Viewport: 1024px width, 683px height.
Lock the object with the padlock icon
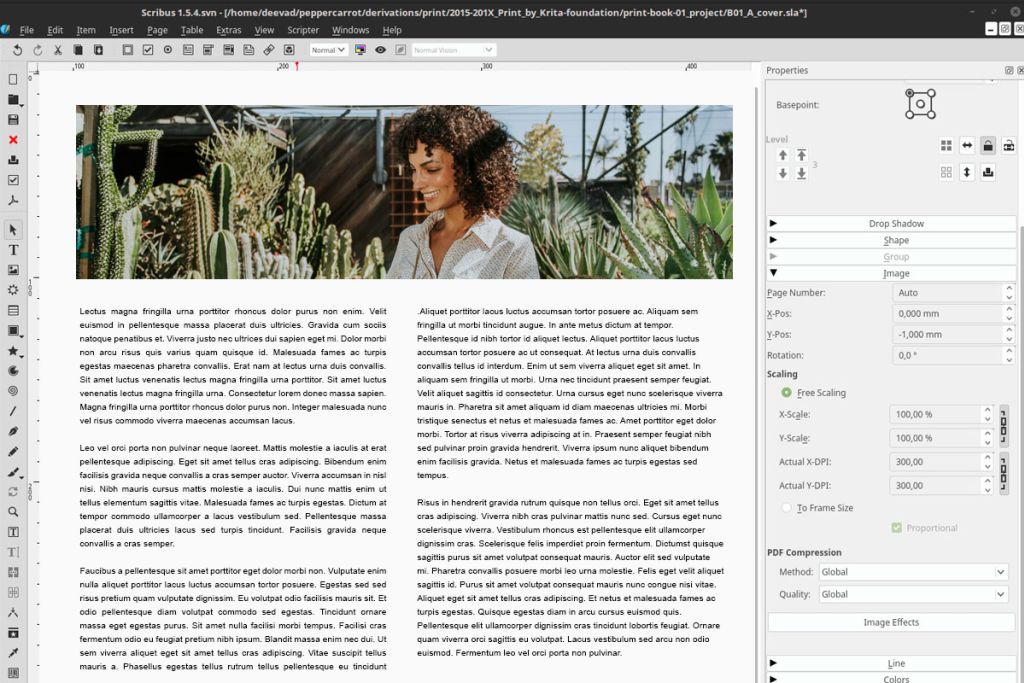tap(988, 145)
